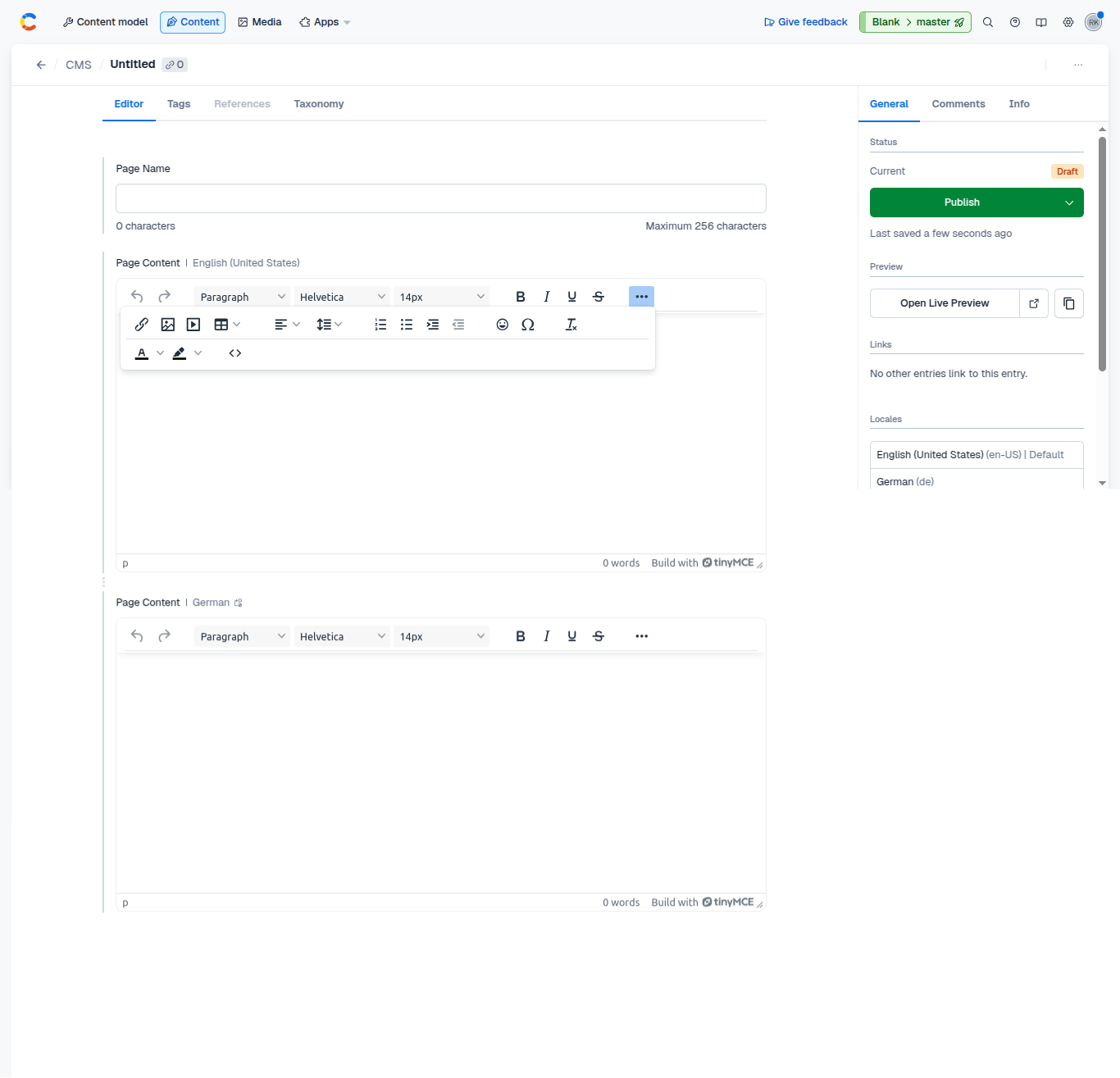Insert a special character with Omega icon
The height and width of the screenshot is (1078, 1120).
click(x=528, y=324)
